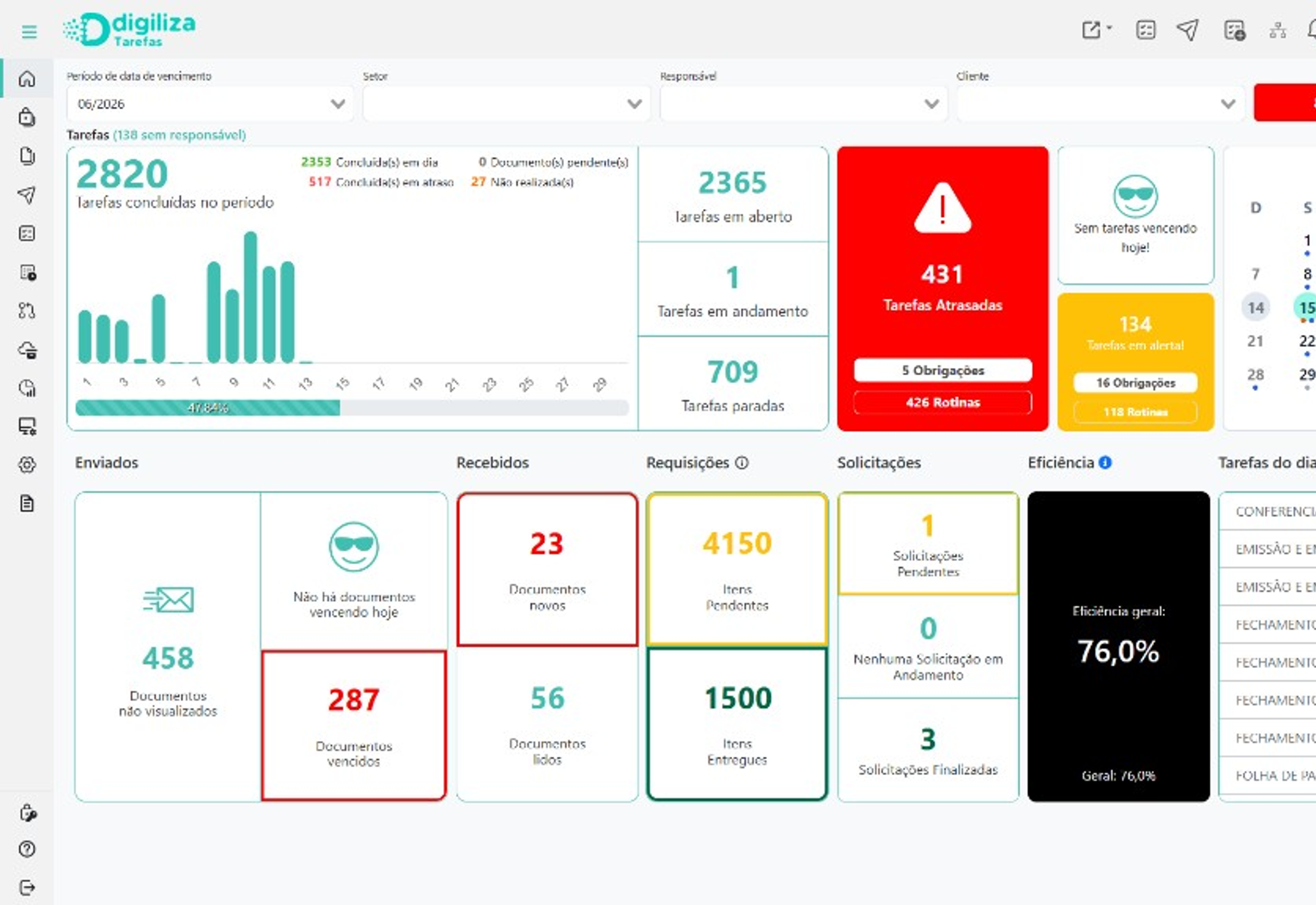Viewport: 1316px width, 905px height.
Task: Open the 4150 Itens Pendentes tile
Action: click(x=737, y=569)
